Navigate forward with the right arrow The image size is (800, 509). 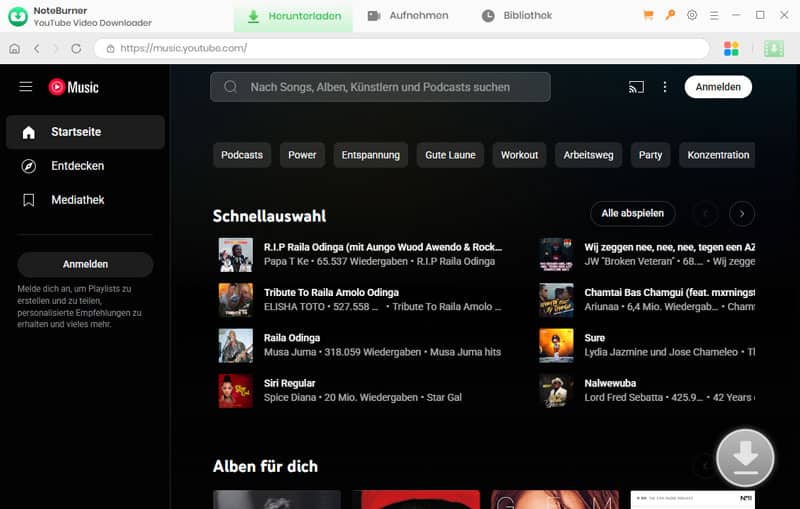[56, 48]
